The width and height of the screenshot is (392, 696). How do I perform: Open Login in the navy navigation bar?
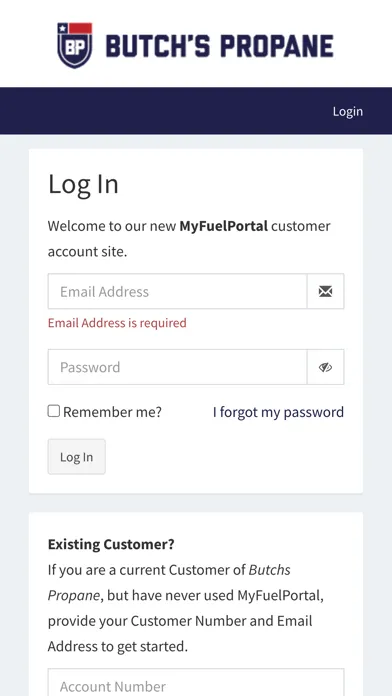coord(348,111)
